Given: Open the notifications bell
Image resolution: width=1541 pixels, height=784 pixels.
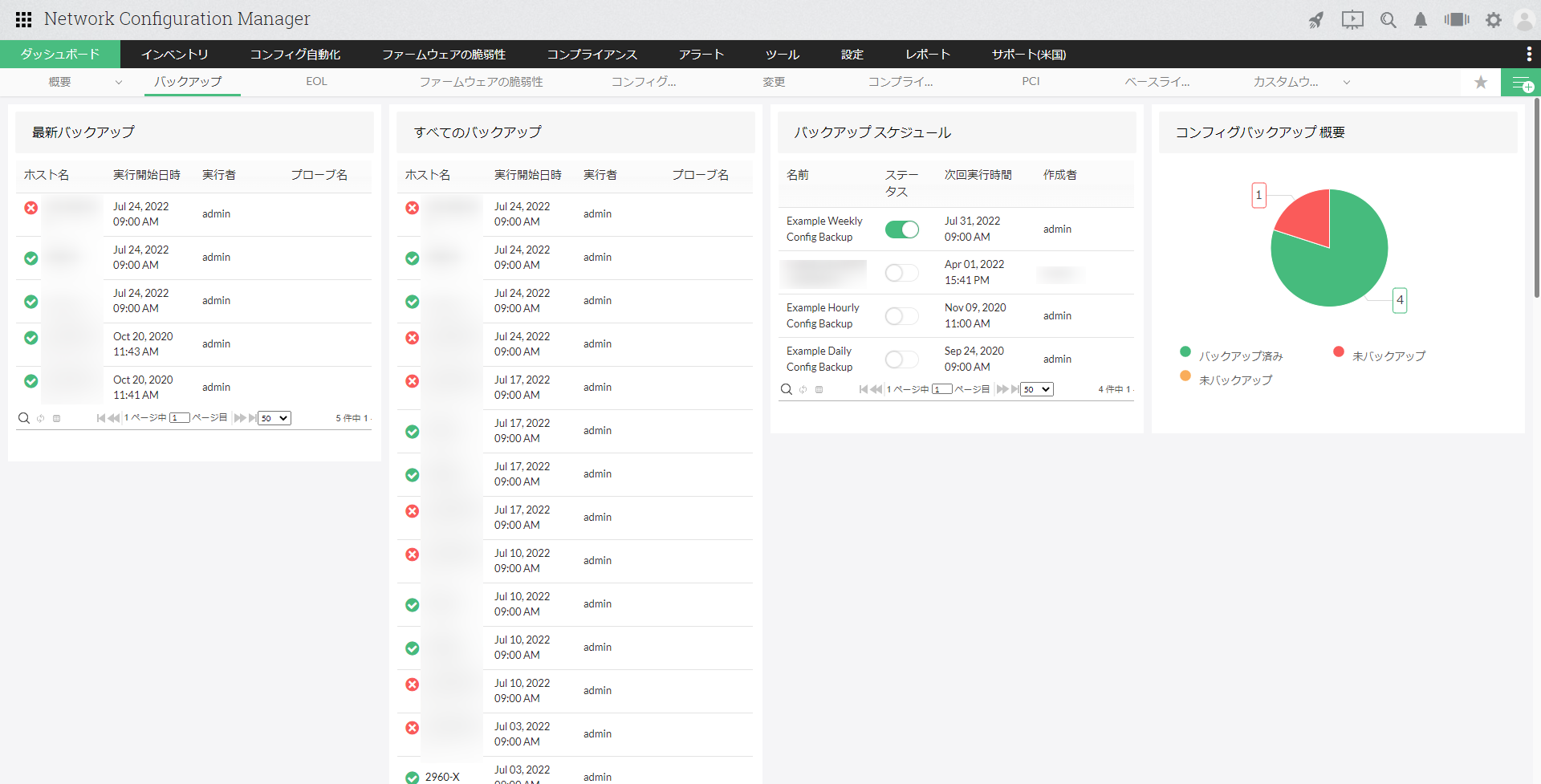Looking at the screenshot, I should coord(1421,20).
